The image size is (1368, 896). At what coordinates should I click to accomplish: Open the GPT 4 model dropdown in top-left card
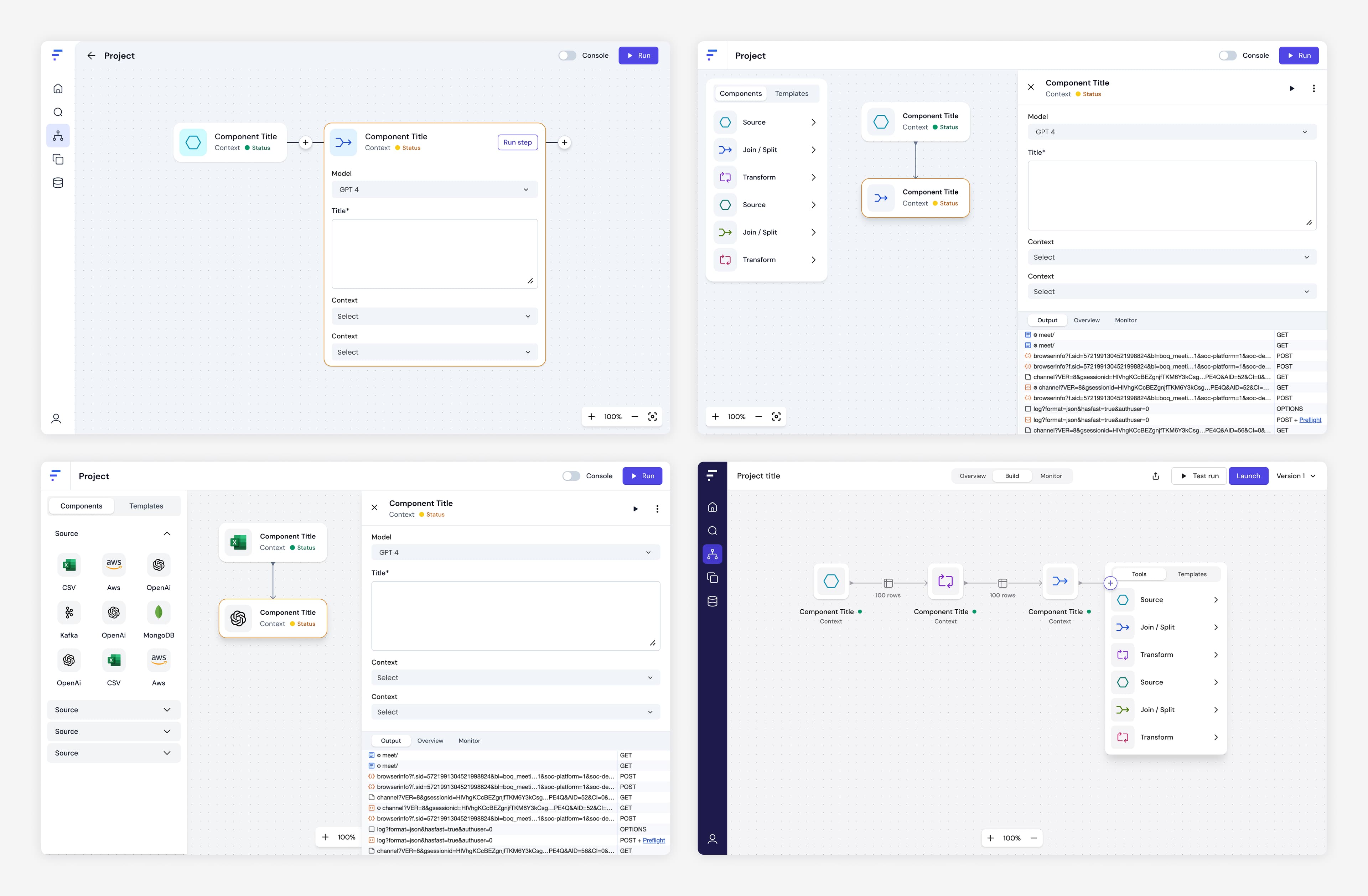pos(435,190)
